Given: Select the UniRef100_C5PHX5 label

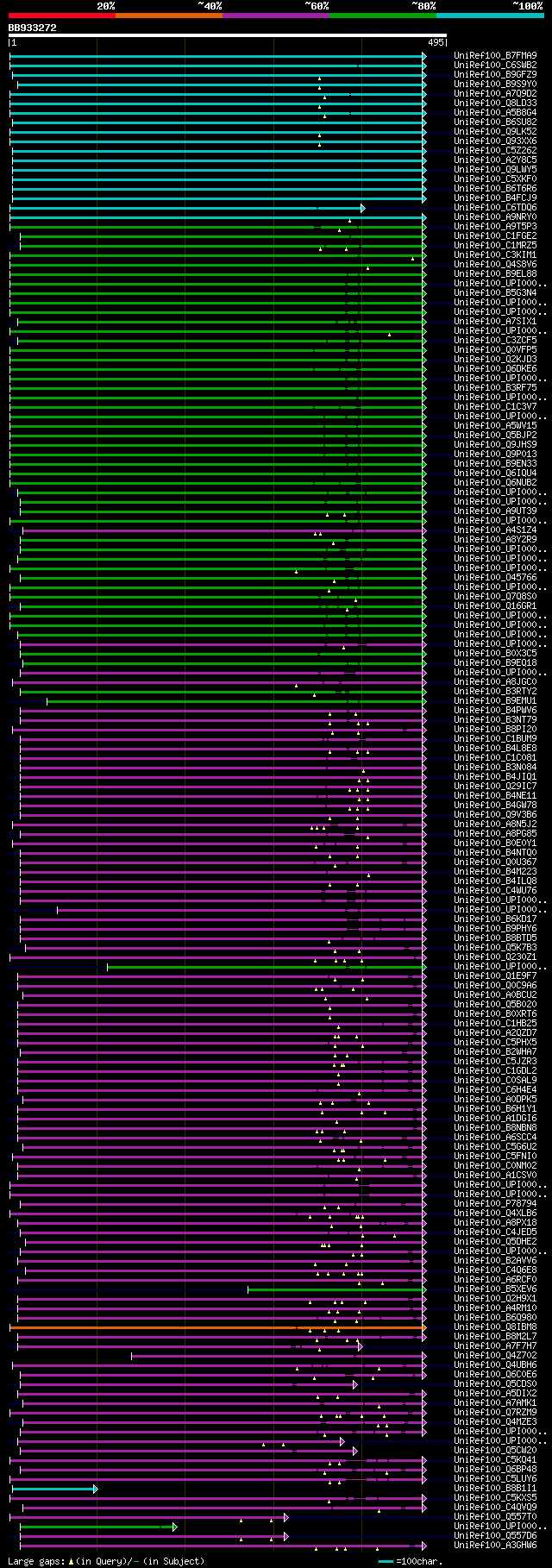Looking at the screenshot, I should coord(495,1042).
